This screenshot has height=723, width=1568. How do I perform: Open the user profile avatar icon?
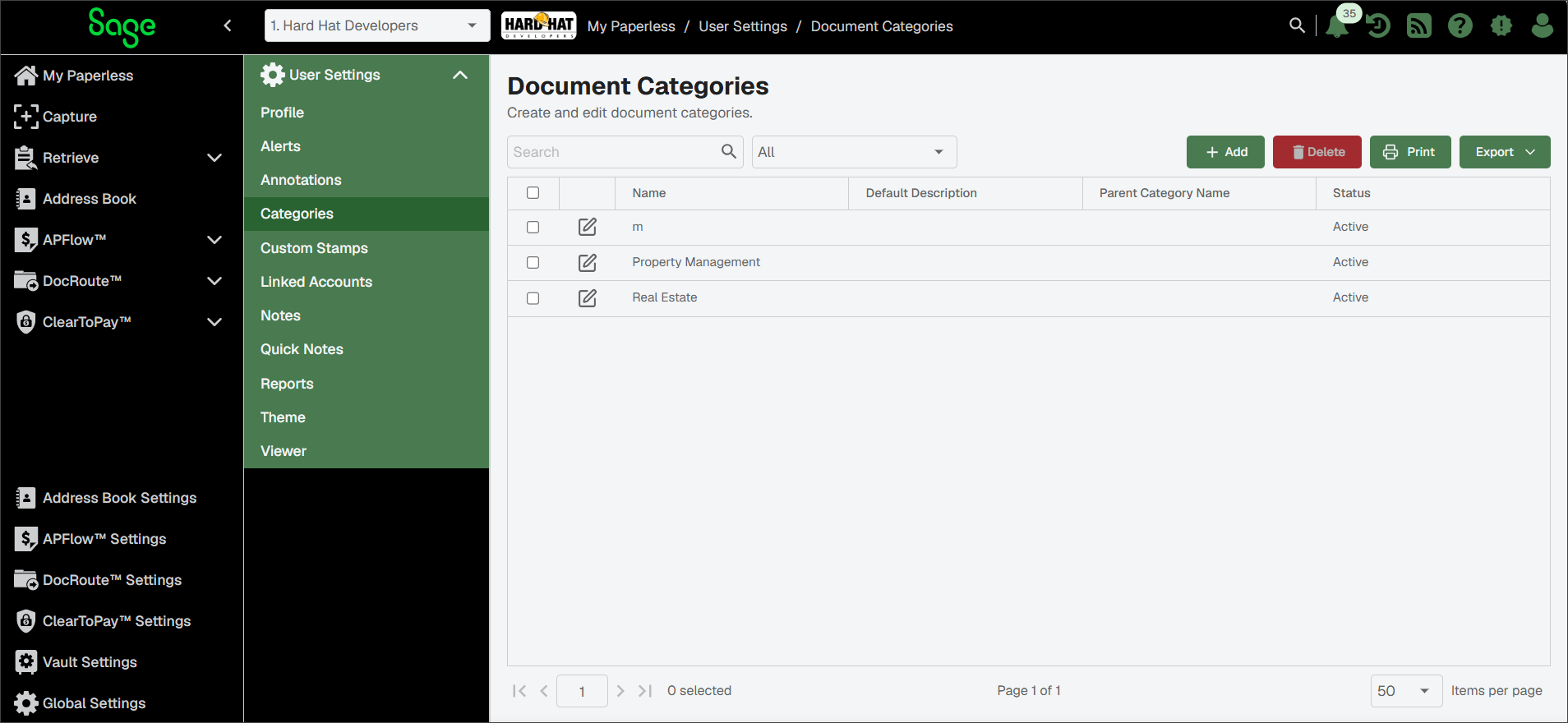1543,26
